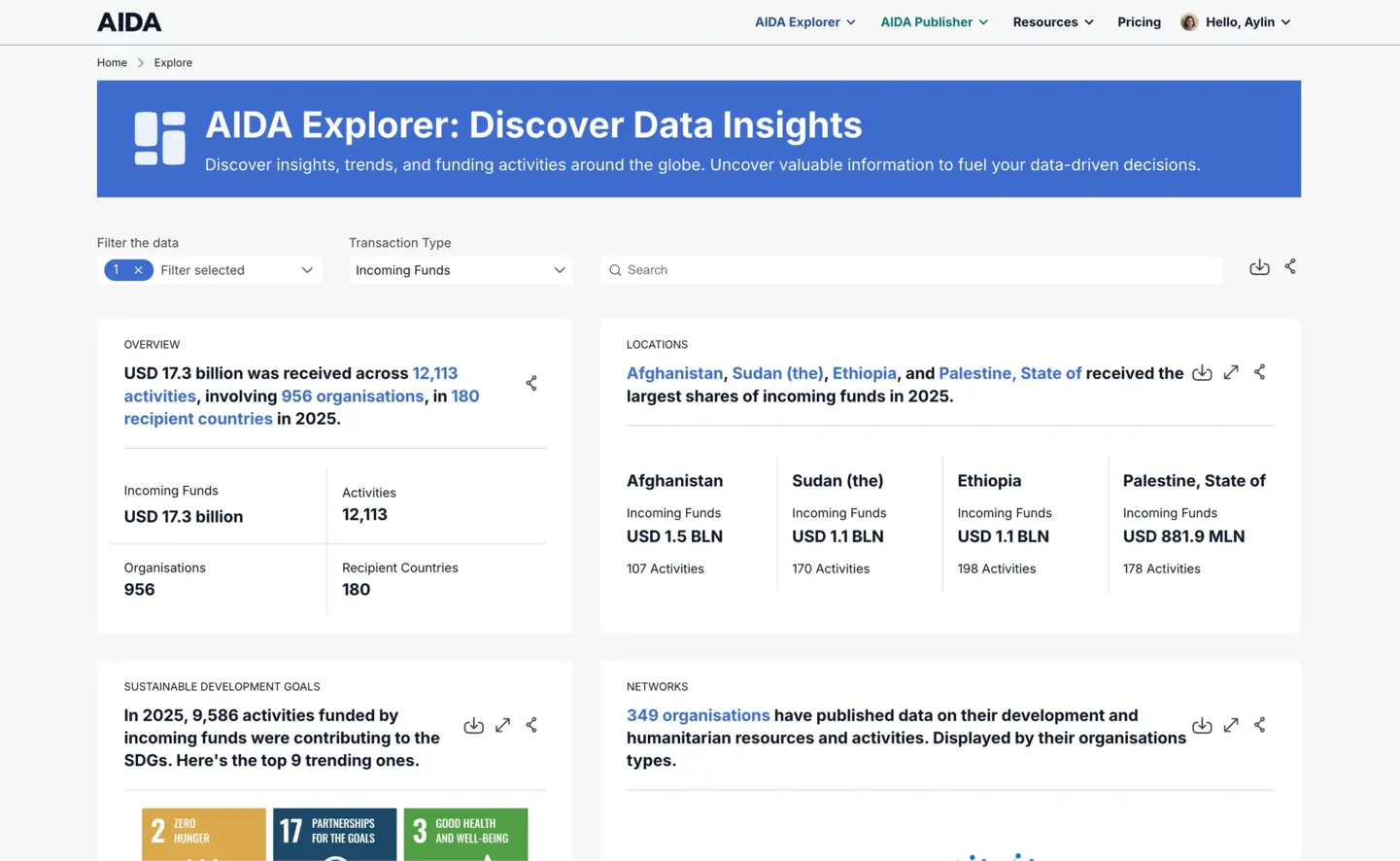Open the AIDA Publisher menu
This screenshot has width=1400, height=861.
click(x=934, y=22)
